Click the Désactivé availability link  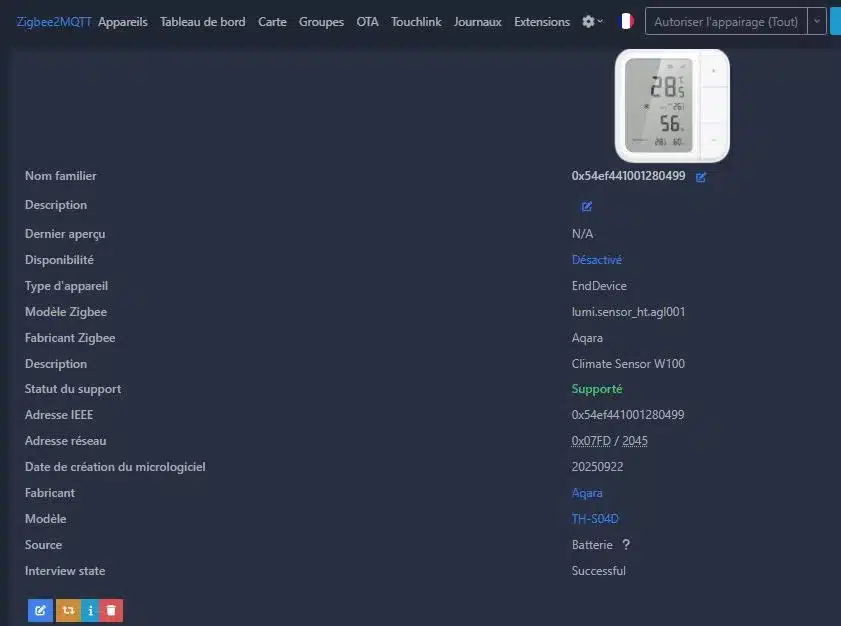click(x=596, y=260)
